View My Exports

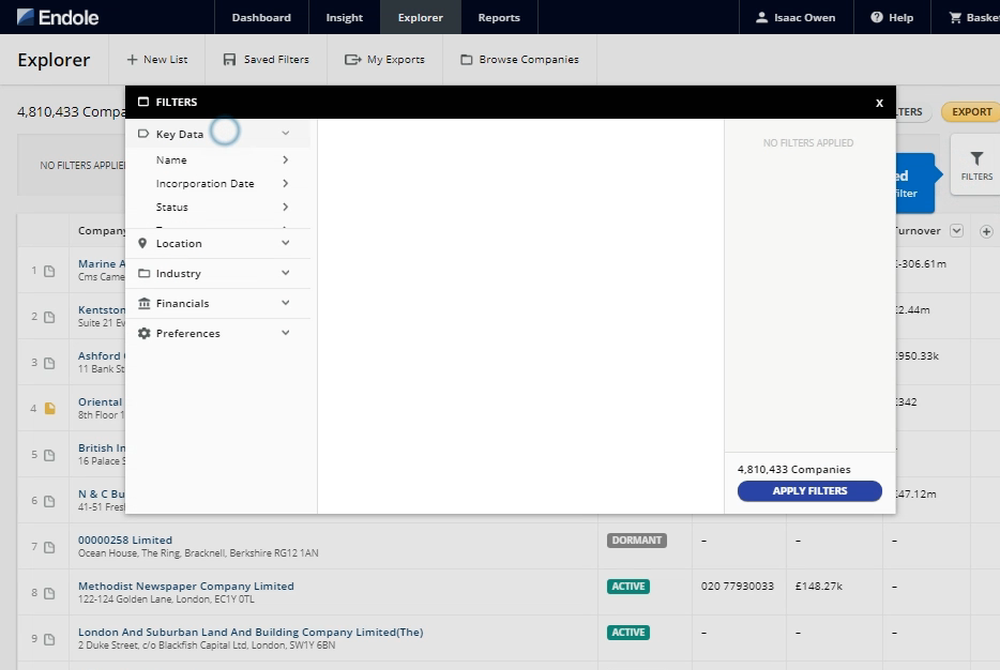(x=385, y=59)
